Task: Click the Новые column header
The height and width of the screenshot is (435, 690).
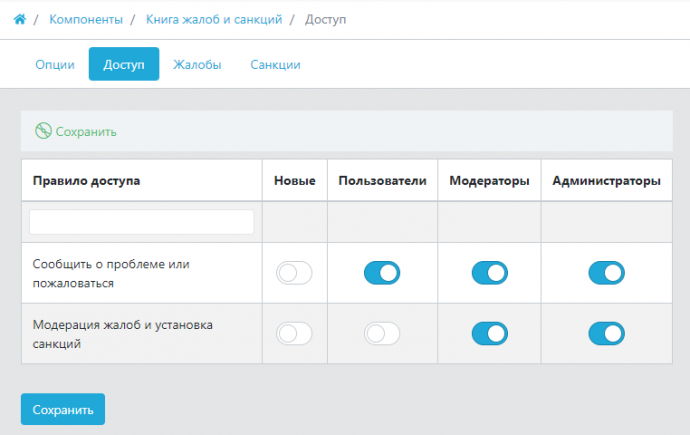Action: point(294,181)
